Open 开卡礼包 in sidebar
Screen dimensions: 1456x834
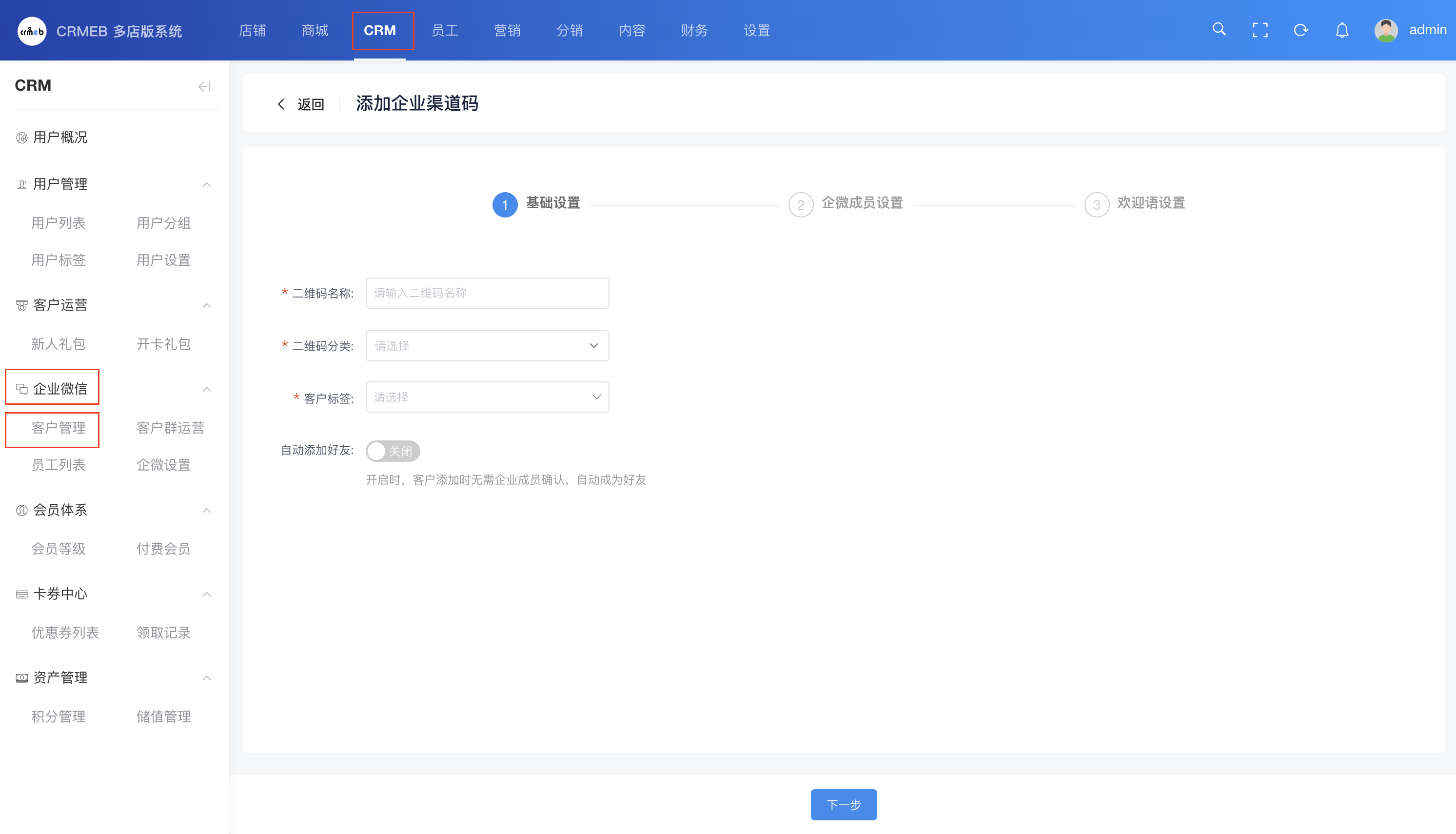164,344
